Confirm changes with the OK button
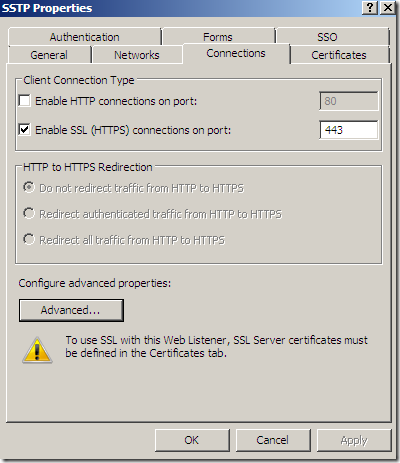 pyautogui.click(x=192, y=440)
